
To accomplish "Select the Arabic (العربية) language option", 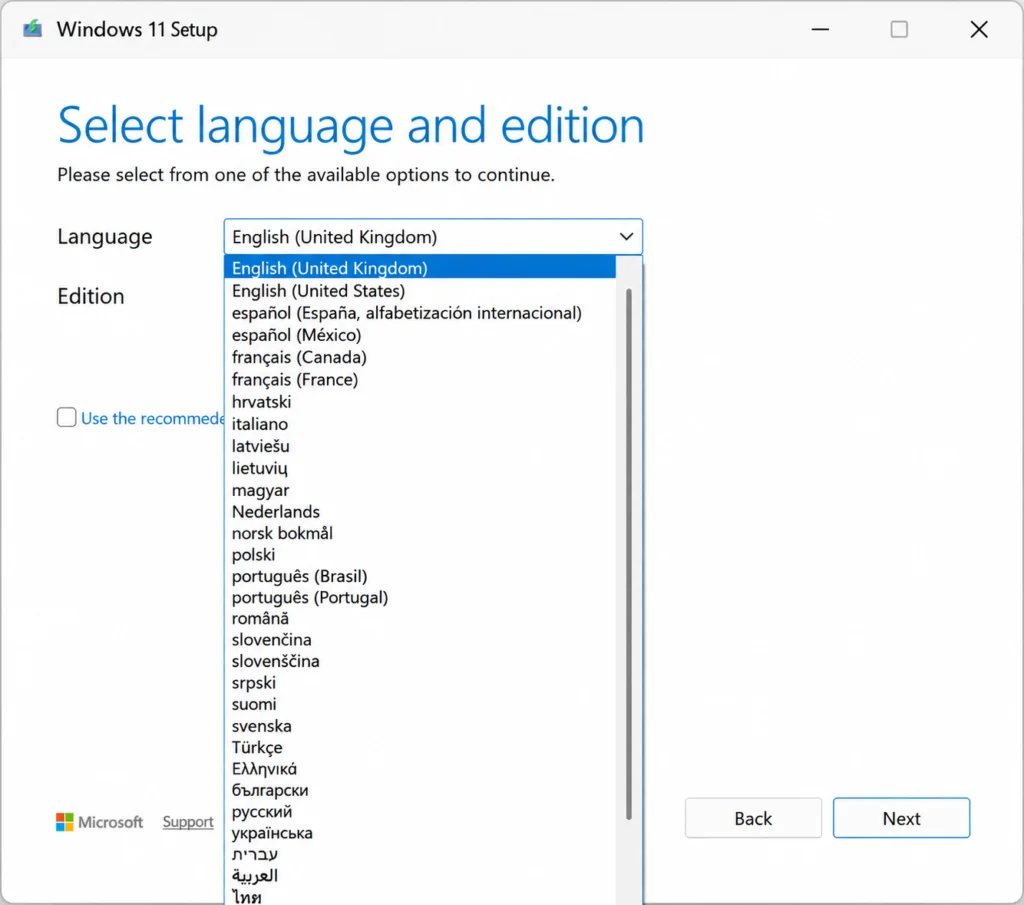I will click(420, 876).
